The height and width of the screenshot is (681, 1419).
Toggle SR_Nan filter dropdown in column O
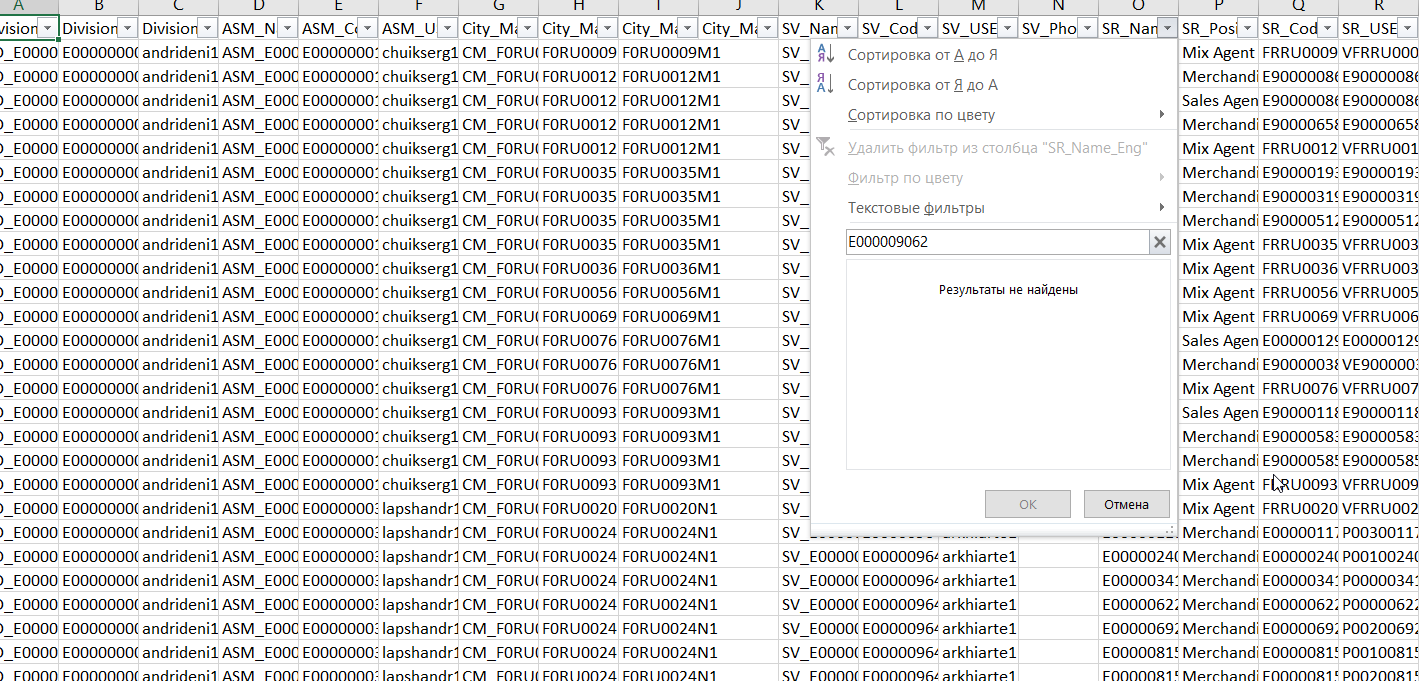pos(1167,29)
